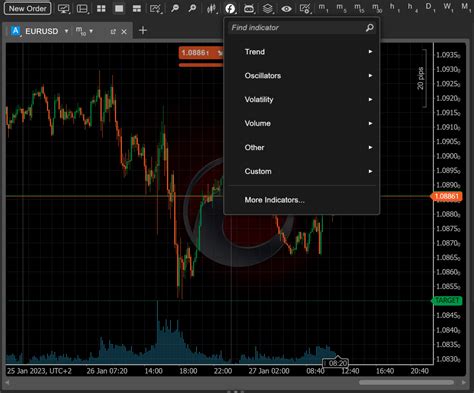
Task: Click the 20 pips scale indicator
Action: click(421, 78)
